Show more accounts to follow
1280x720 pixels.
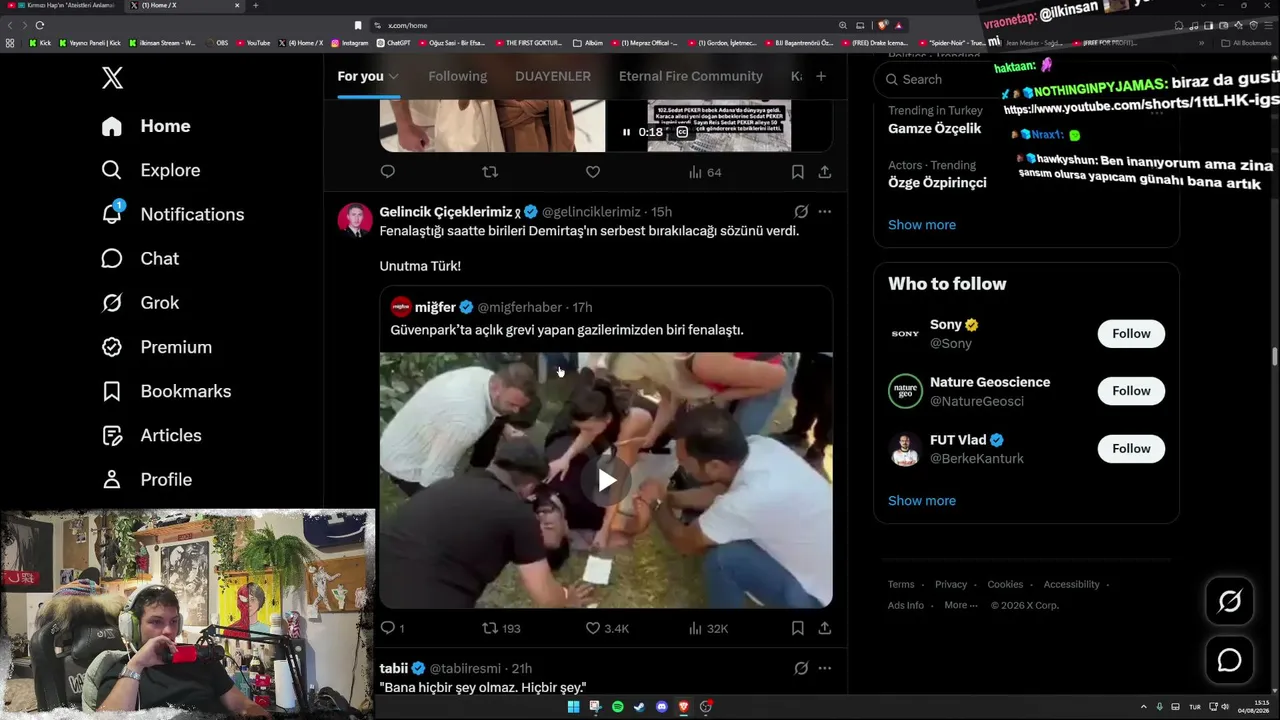tap(922, 501)
